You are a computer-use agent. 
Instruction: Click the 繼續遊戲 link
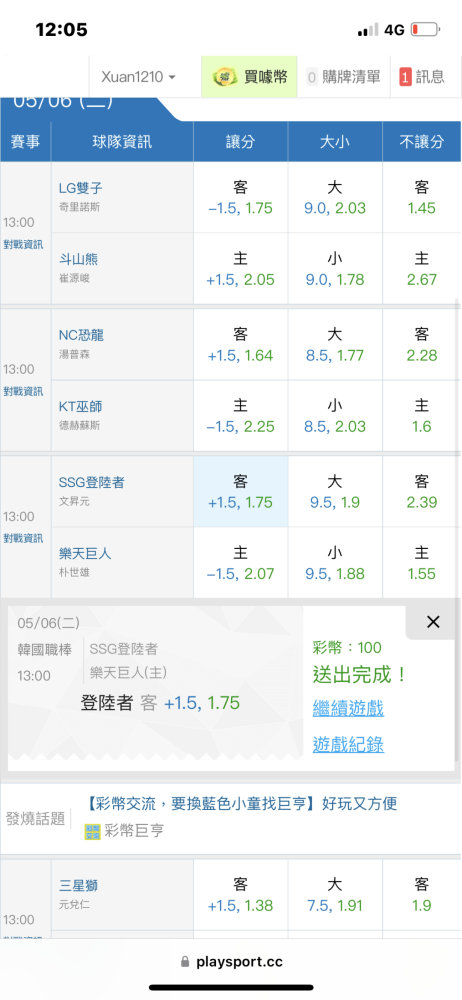[x=348, y=708]
